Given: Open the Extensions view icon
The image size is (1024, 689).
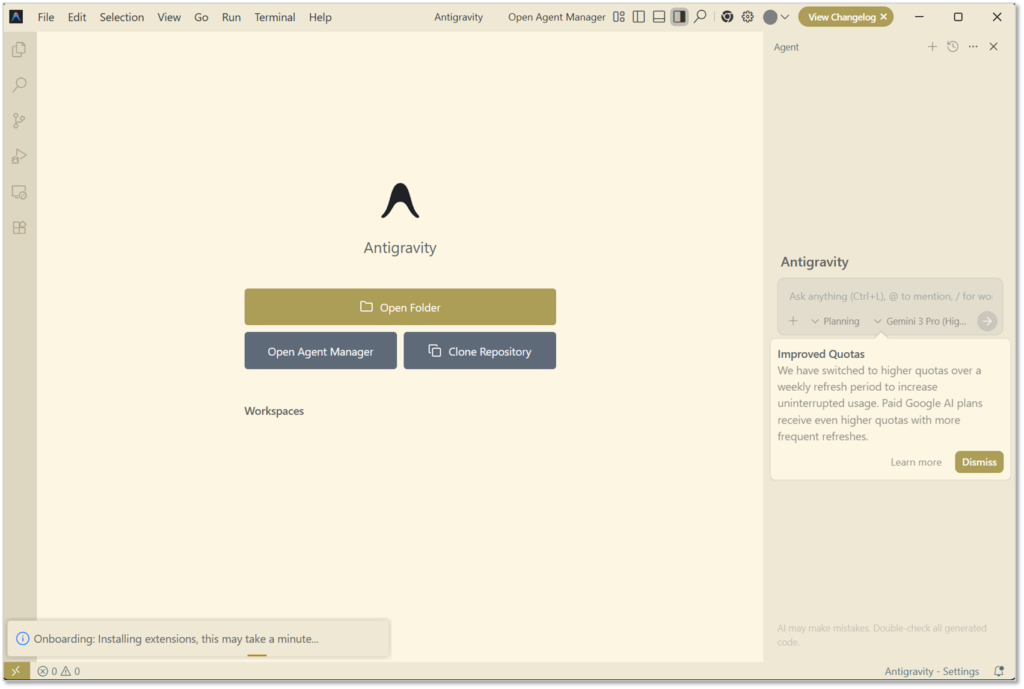Looking at the screenshot, I should tap(19, 227).
